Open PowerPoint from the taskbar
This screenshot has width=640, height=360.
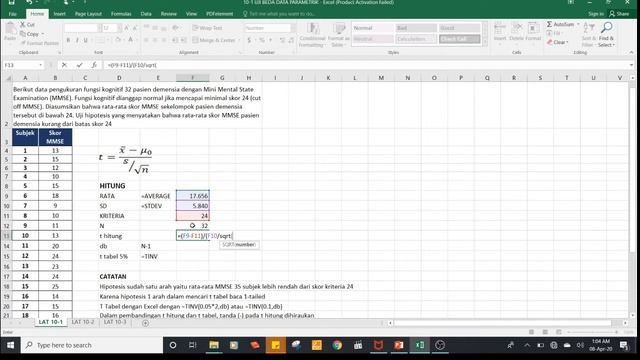click(399, 345)
